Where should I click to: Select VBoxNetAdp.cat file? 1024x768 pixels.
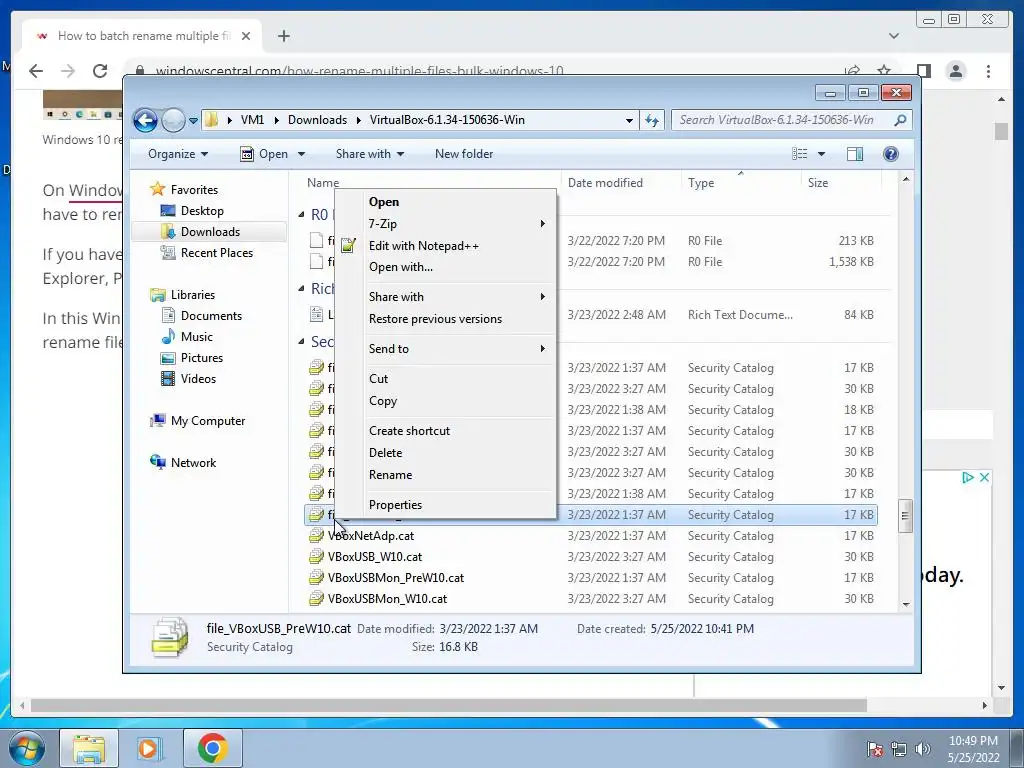click(x=371, y=536)
